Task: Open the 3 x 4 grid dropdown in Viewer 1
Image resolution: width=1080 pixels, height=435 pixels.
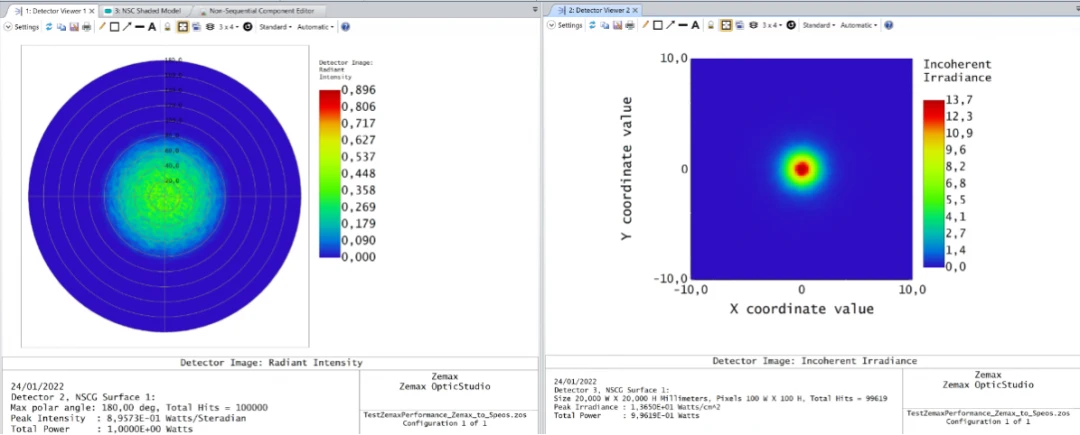Action: point(229,27)
